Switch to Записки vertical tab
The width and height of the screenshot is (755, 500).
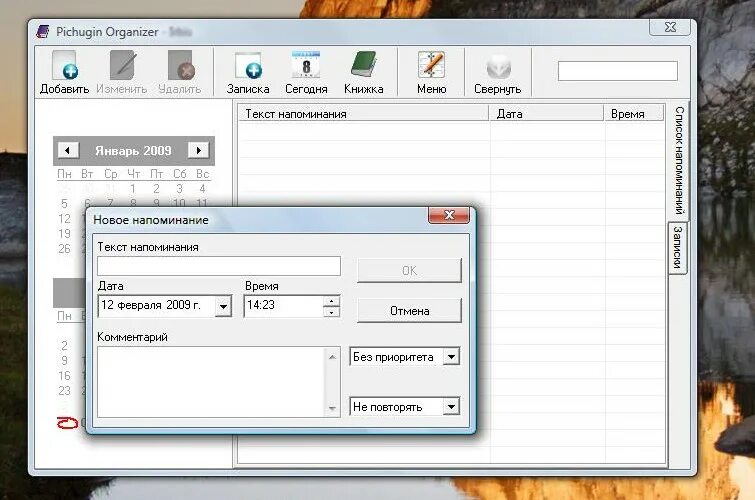677,247
